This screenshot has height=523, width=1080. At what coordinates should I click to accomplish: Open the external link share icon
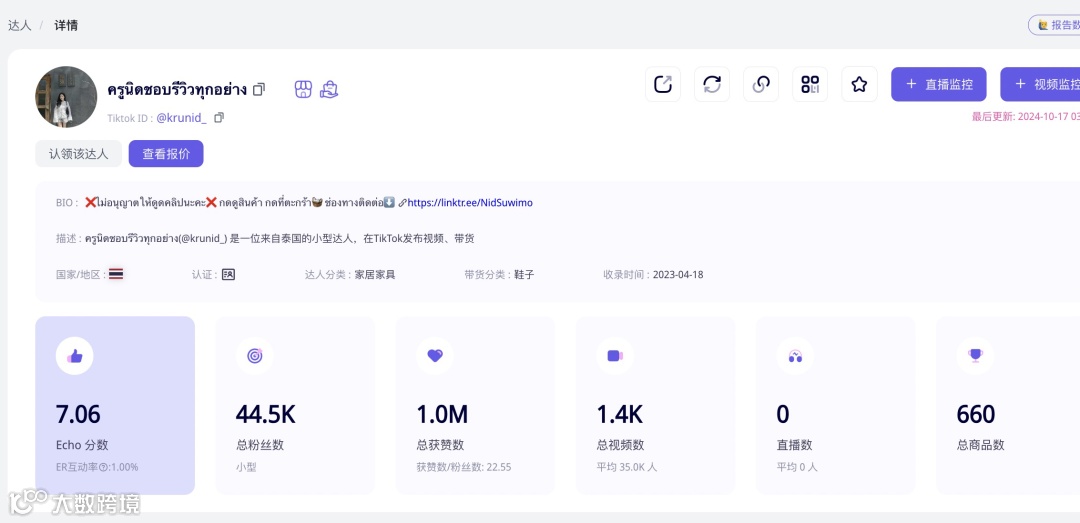pos(663,84)
